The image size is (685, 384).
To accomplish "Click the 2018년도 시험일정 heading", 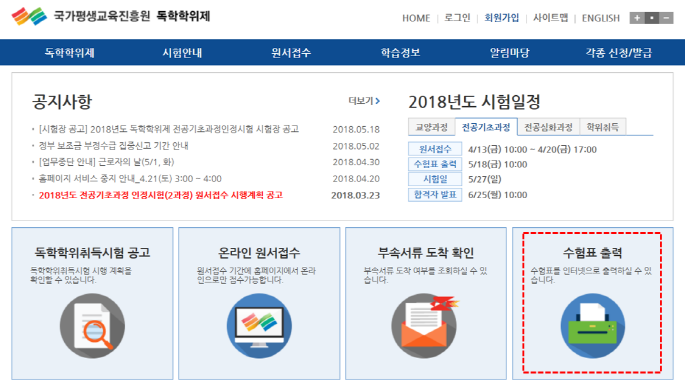I will pyautogui.click(x=474, y=102).
